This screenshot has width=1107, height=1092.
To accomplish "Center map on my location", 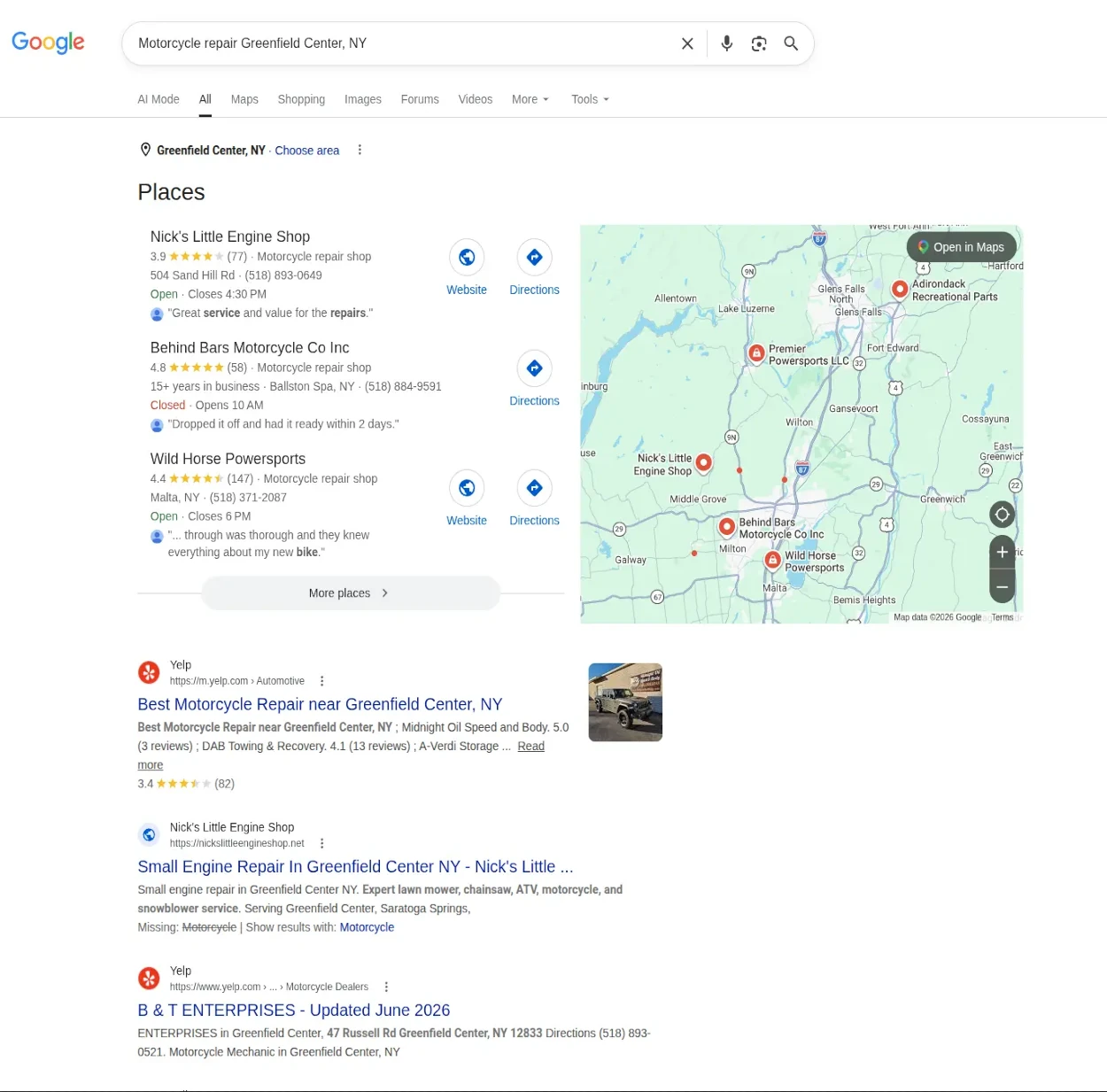I will coord(1002,515).
